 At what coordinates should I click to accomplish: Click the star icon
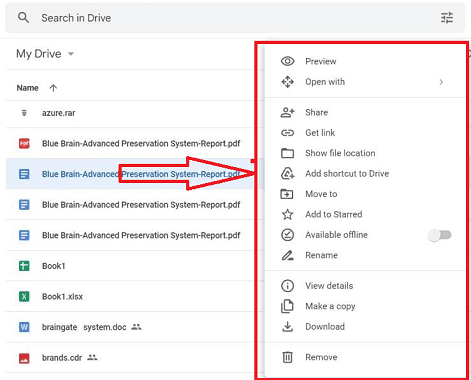pos(287,214)
